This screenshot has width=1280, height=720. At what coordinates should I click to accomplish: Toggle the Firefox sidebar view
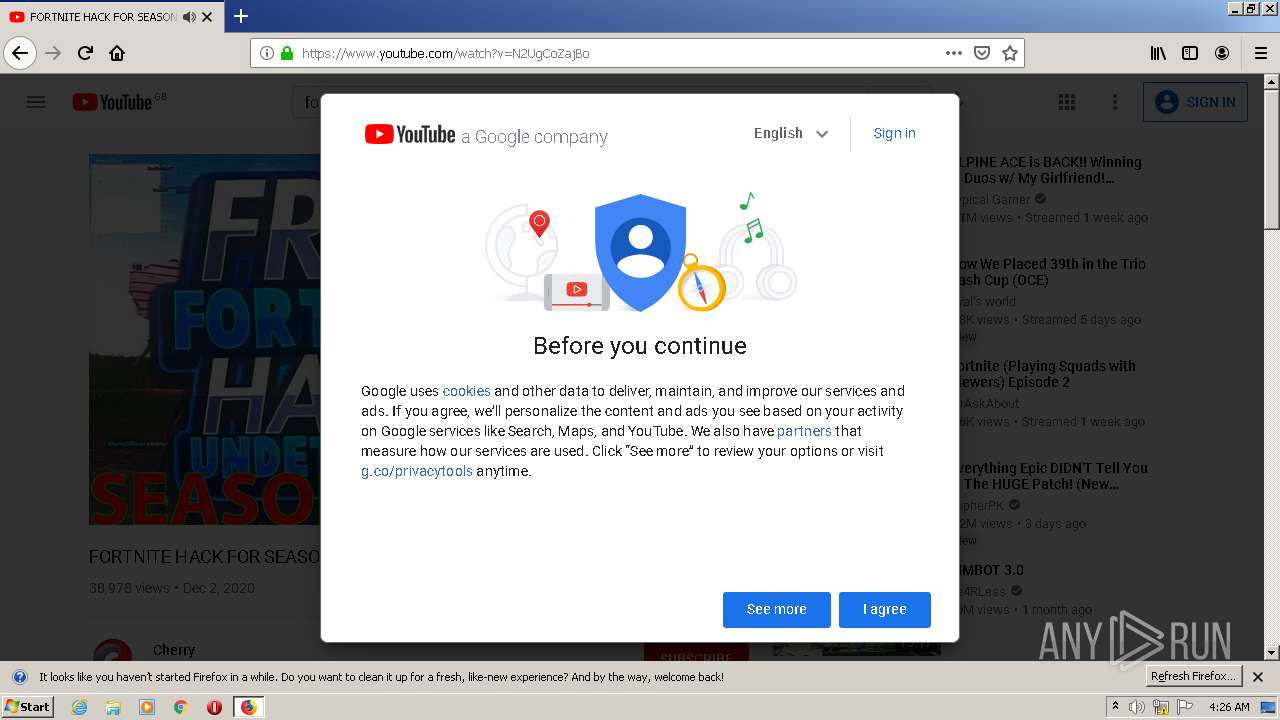click(1190, 53)
